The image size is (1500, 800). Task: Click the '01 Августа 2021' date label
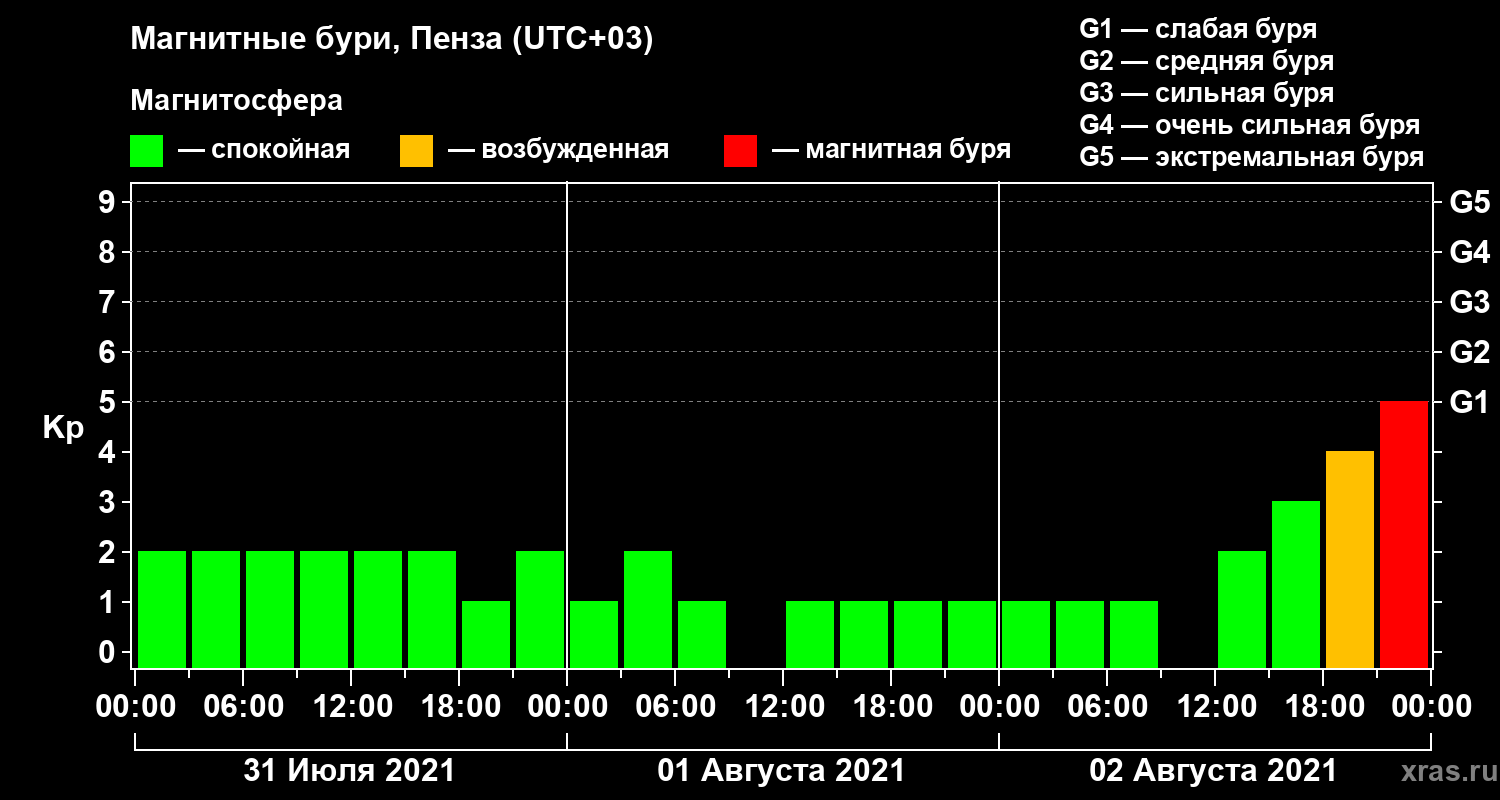781,771
